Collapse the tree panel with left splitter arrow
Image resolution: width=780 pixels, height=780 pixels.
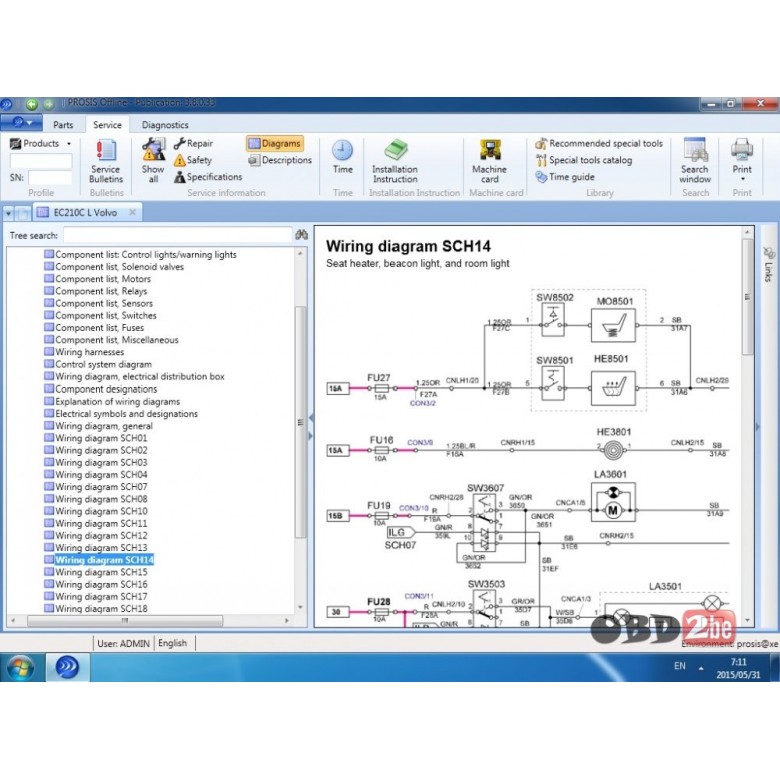coord(311,418)
